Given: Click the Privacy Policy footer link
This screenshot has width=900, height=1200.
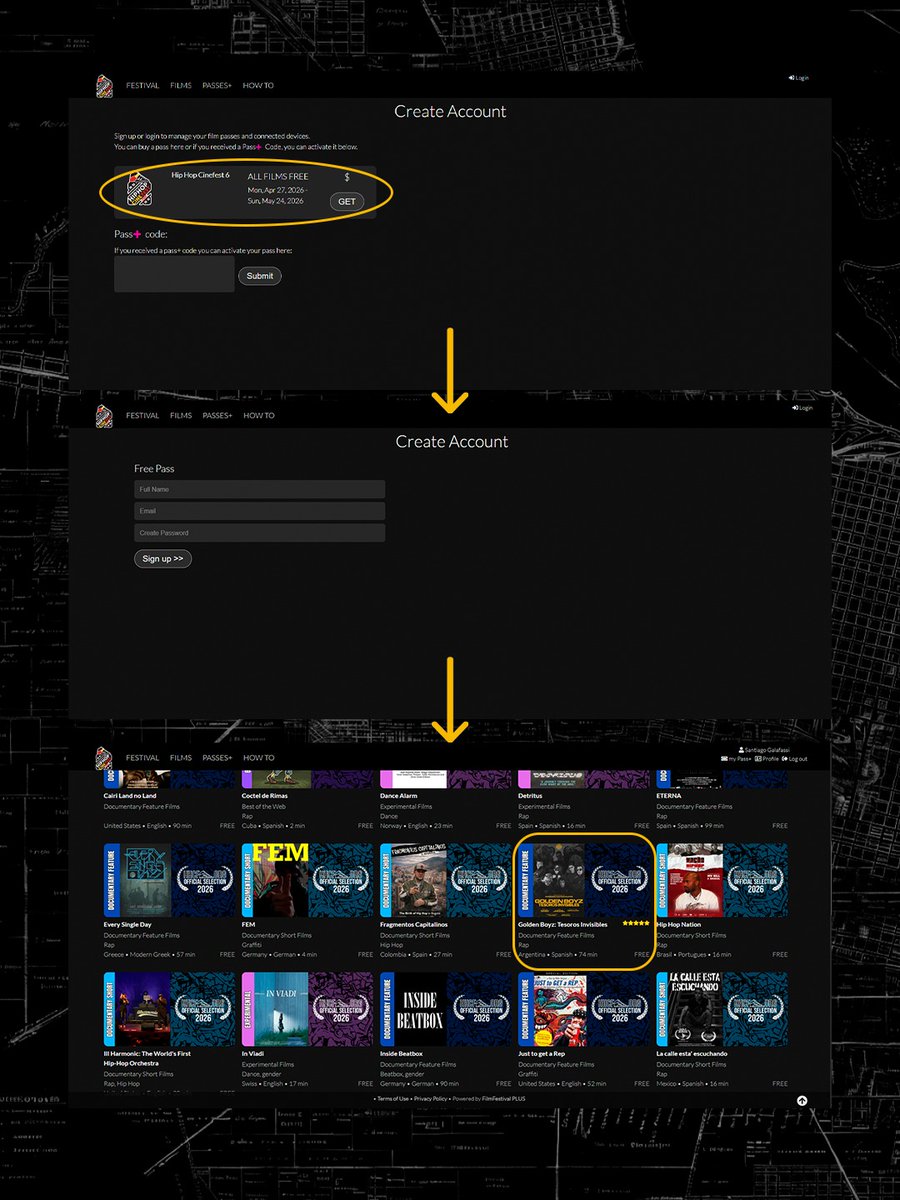Looking at the screenshot, I should 430,1098.
